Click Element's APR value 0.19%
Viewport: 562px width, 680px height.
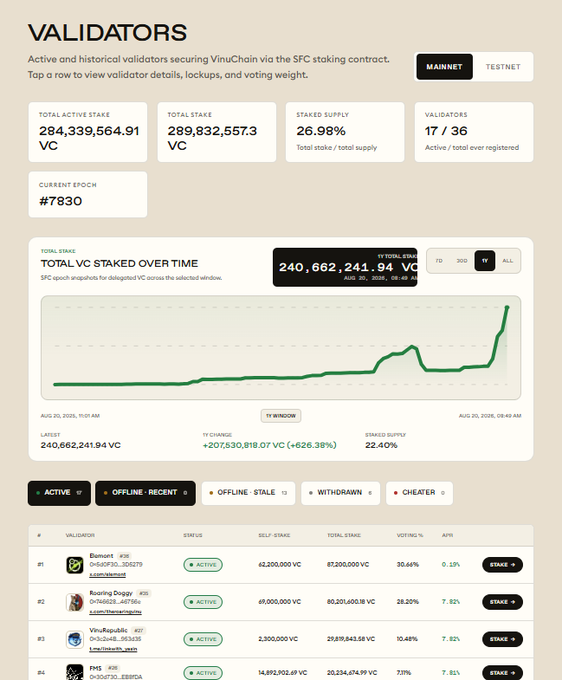click(x=451, y=565)
